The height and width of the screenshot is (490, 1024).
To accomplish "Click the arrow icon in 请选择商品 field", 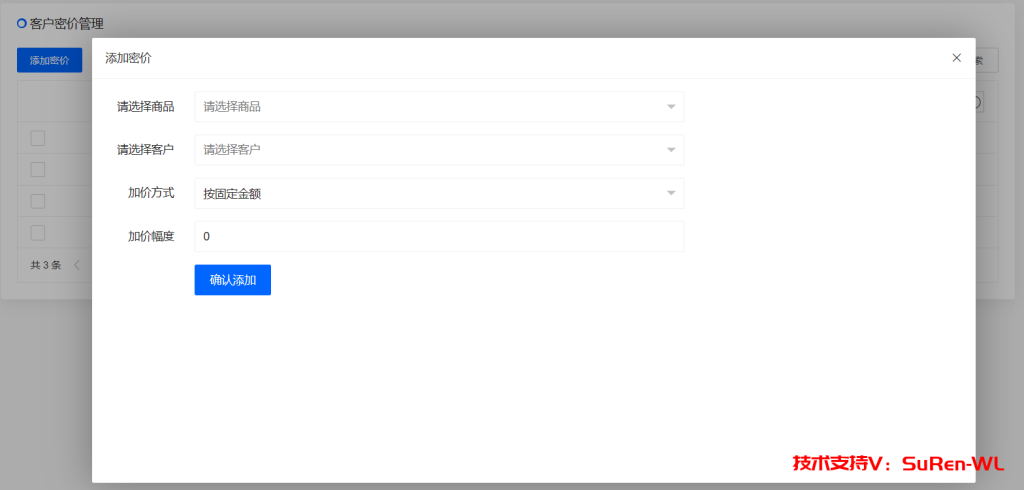I will [671, 106].
